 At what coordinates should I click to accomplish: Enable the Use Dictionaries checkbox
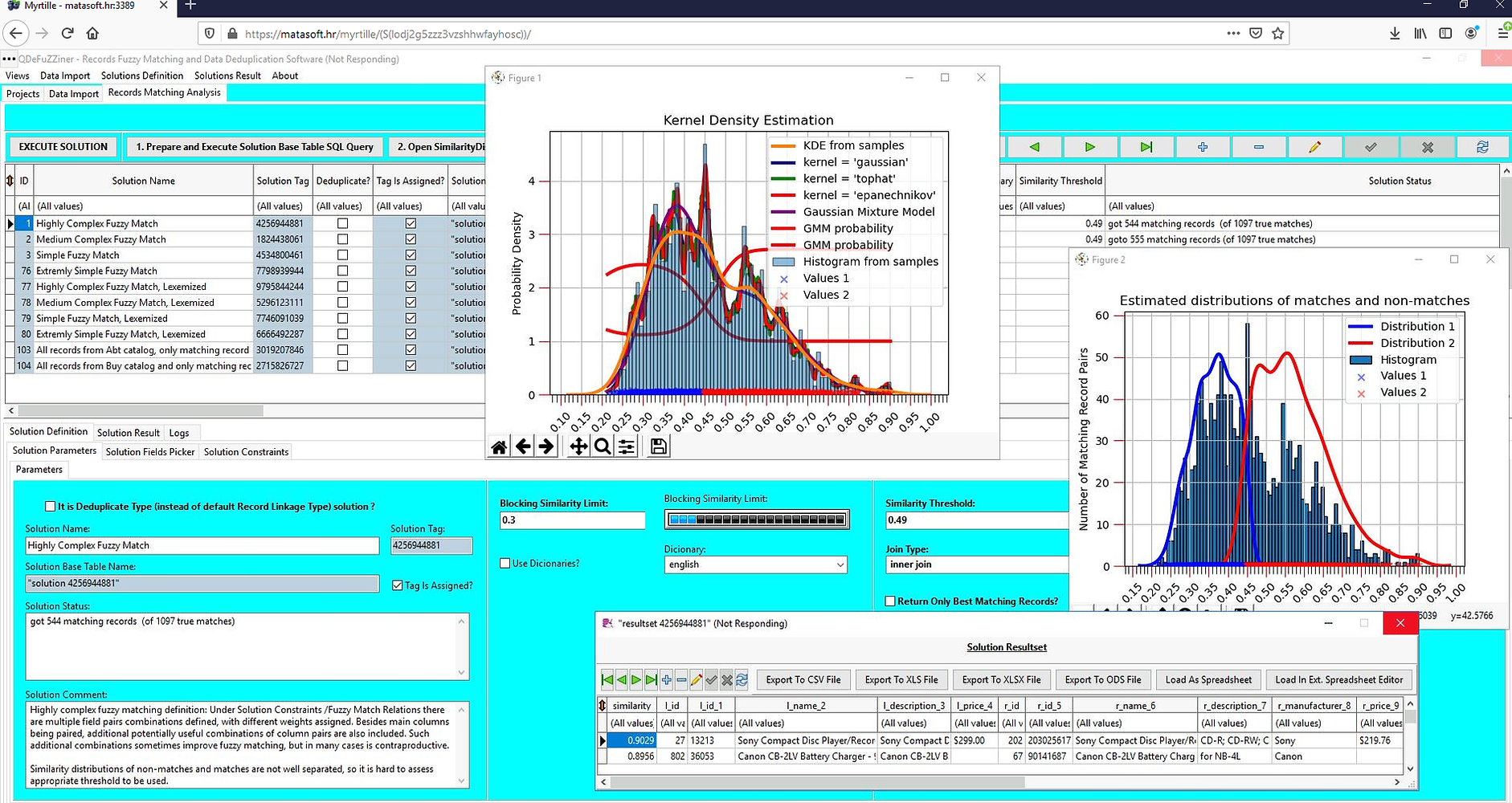505,564
